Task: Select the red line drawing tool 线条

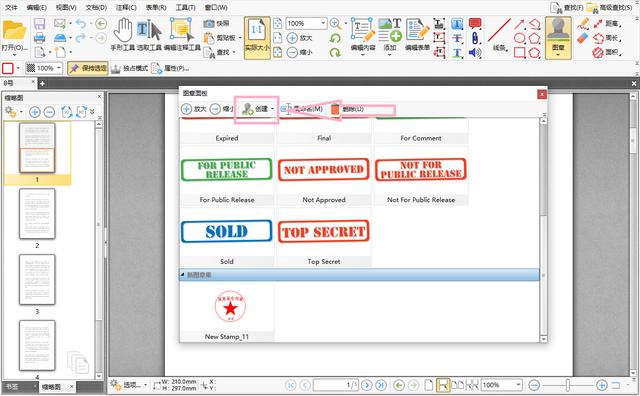Action: click(x=499, y=34)
